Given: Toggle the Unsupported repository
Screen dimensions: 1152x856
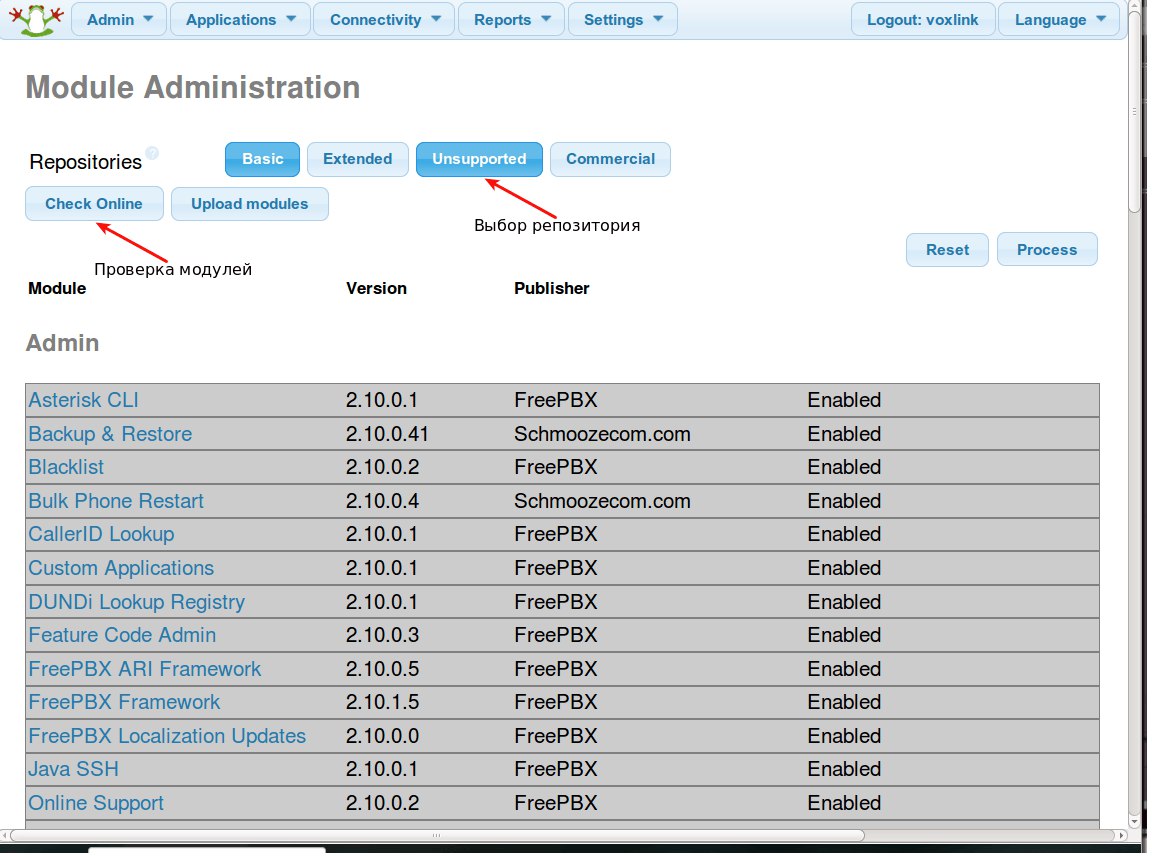Looking at the screenshot, I should 479,159.
